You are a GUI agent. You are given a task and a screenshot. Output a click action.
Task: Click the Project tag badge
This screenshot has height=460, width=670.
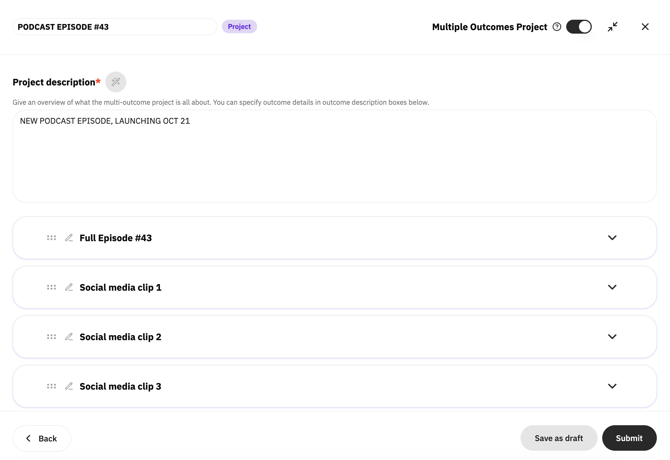pyautogui.click(x=239, y=26)
